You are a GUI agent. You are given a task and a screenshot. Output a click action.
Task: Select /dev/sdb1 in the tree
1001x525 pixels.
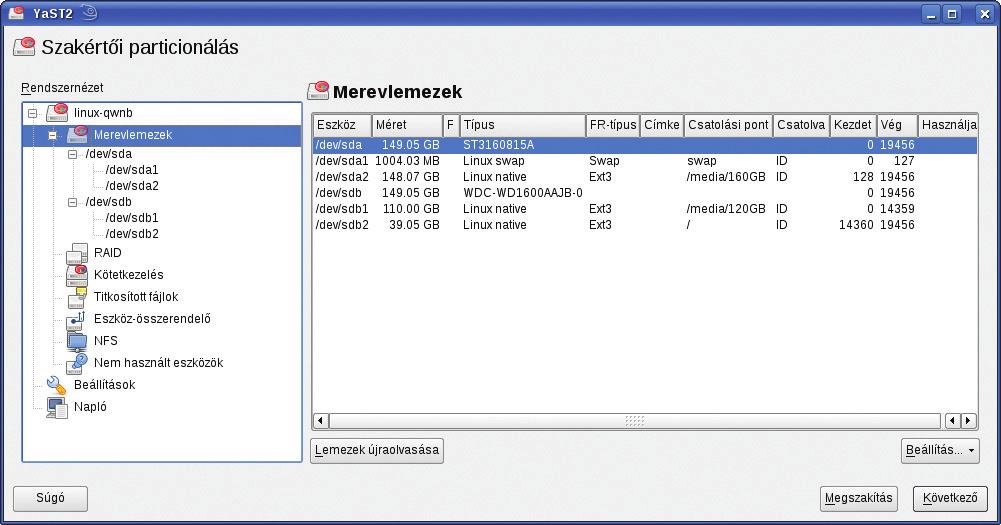point(132,218)
